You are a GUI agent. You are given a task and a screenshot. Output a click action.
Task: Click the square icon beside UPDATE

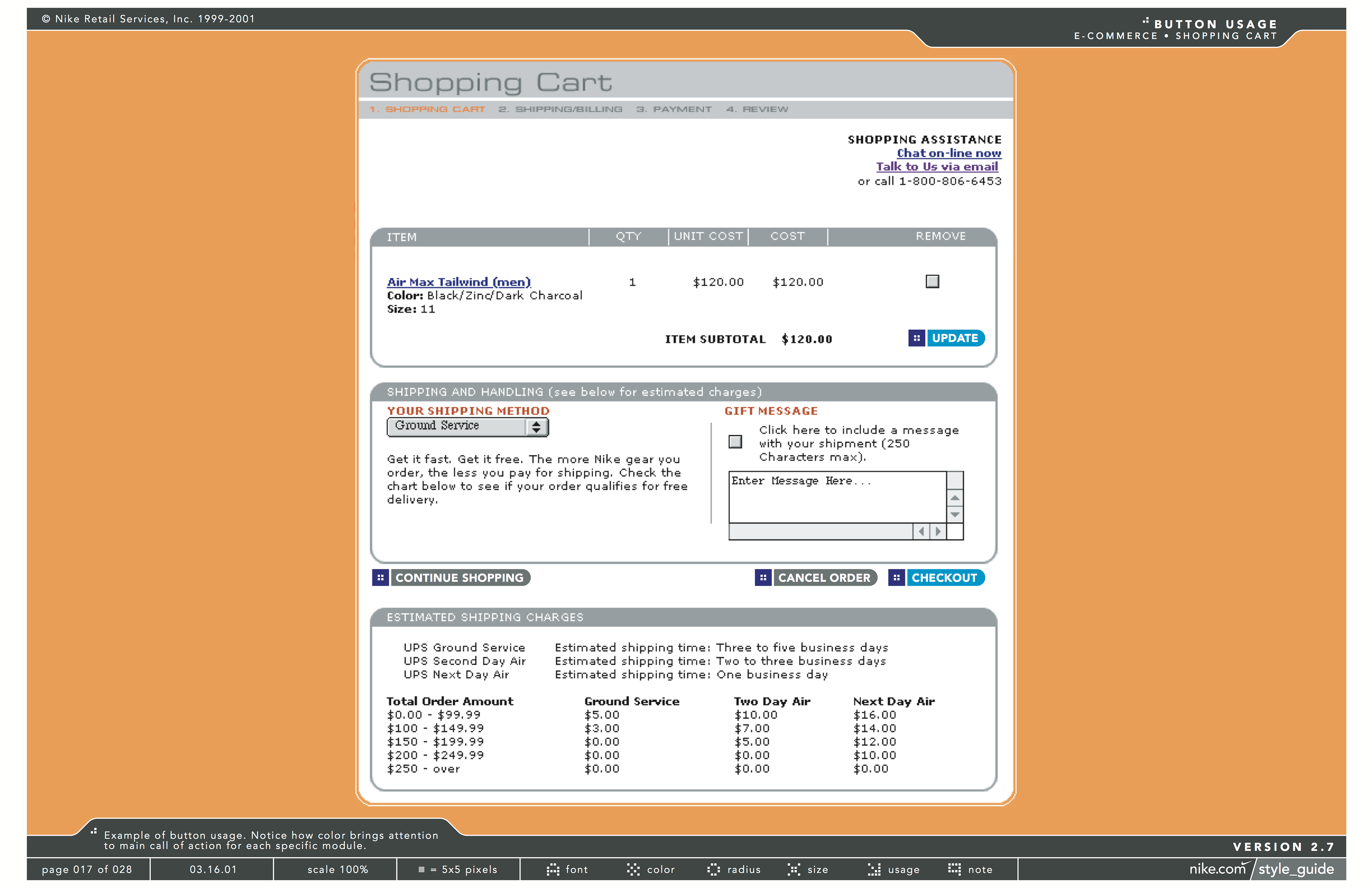tap(916, 338)
